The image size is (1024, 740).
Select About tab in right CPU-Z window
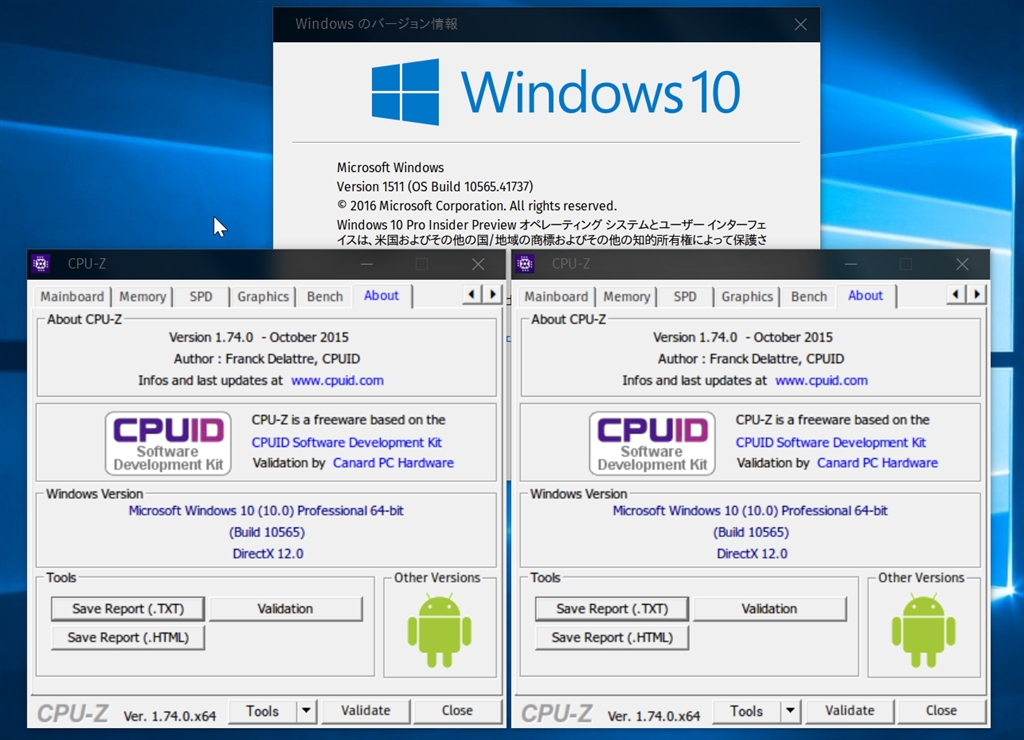click(x=865, y=295)
